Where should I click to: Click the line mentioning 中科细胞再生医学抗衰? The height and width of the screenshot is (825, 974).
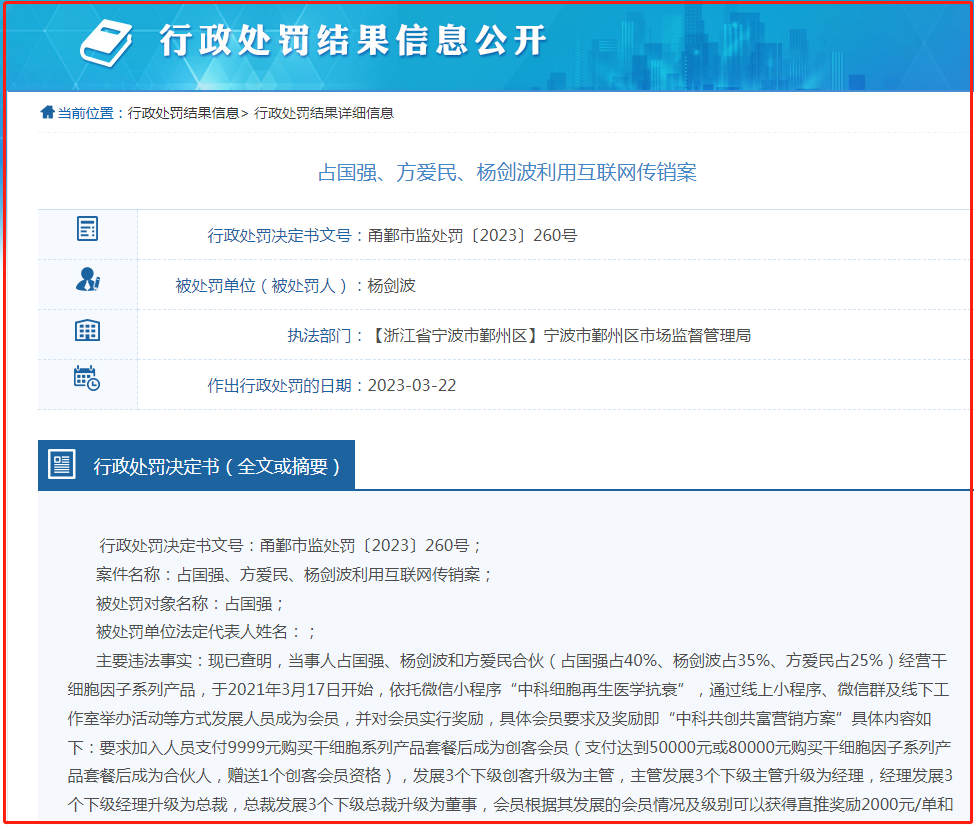click(508, 690)
